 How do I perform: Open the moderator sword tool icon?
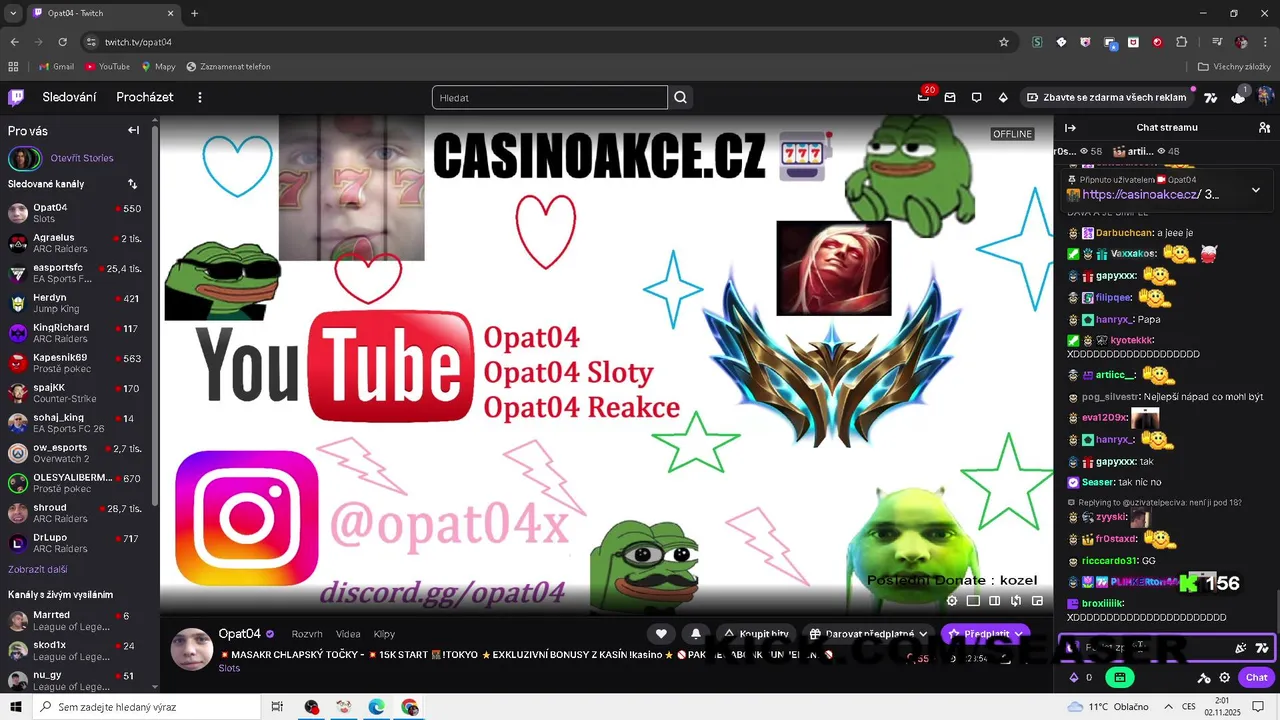click(x=1204, y=677)
